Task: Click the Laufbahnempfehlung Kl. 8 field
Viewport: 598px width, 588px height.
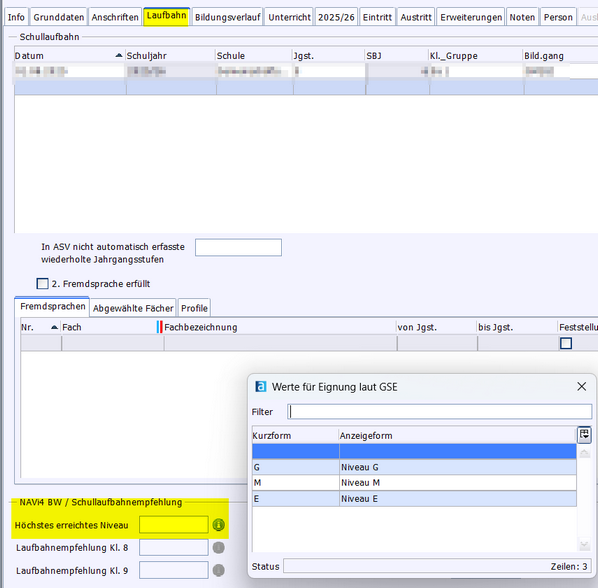Action: coord(174,548)
